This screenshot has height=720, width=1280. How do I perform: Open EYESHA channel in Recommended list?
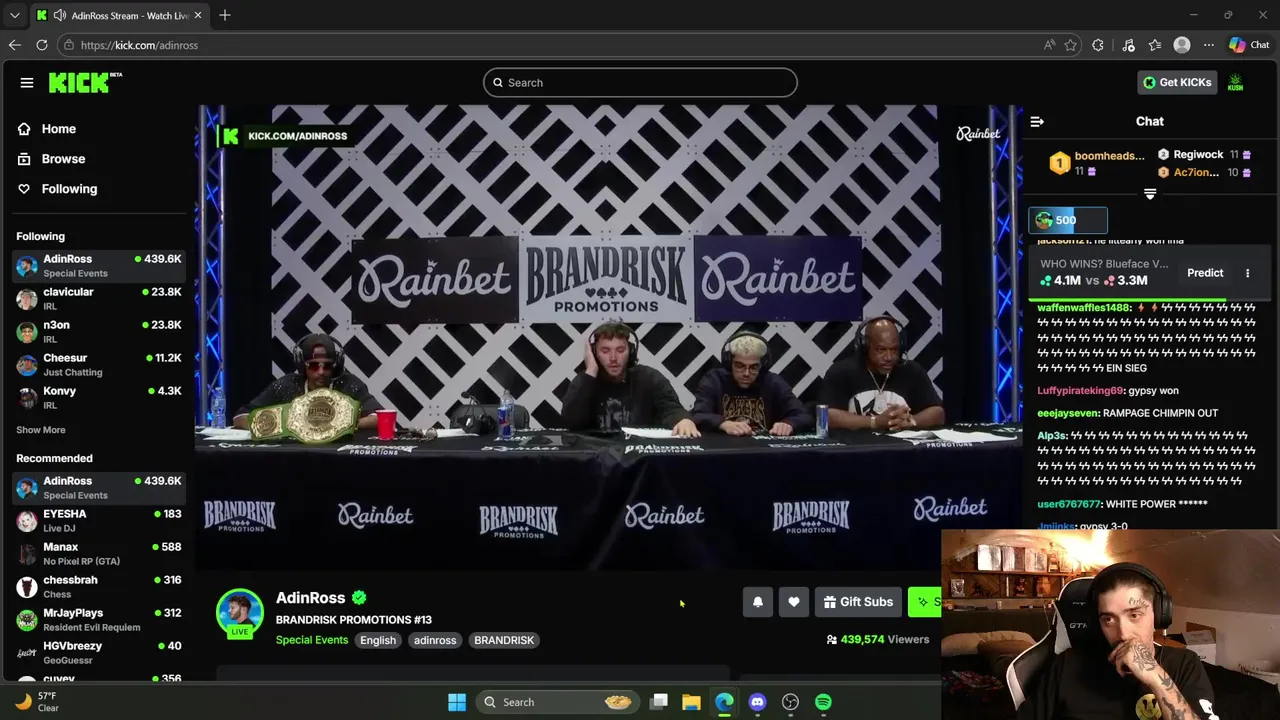click(98, 520)
